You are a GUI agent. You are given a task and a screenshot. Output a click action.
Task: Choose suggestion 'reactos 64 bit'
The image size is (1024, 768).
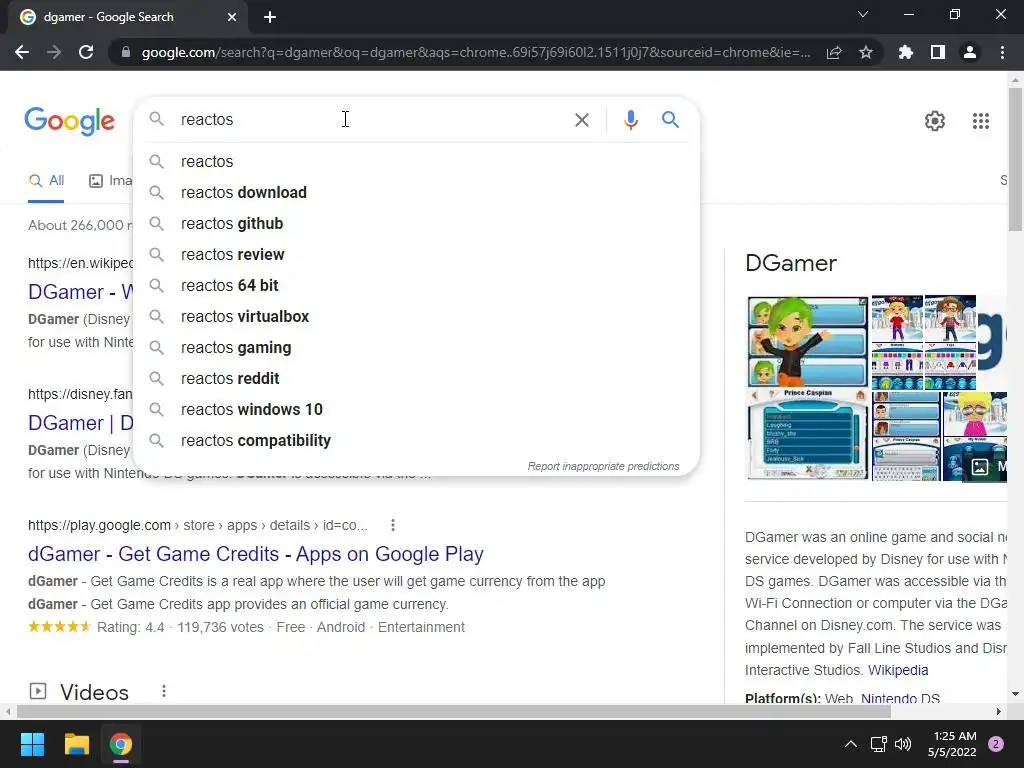point(417,285)
